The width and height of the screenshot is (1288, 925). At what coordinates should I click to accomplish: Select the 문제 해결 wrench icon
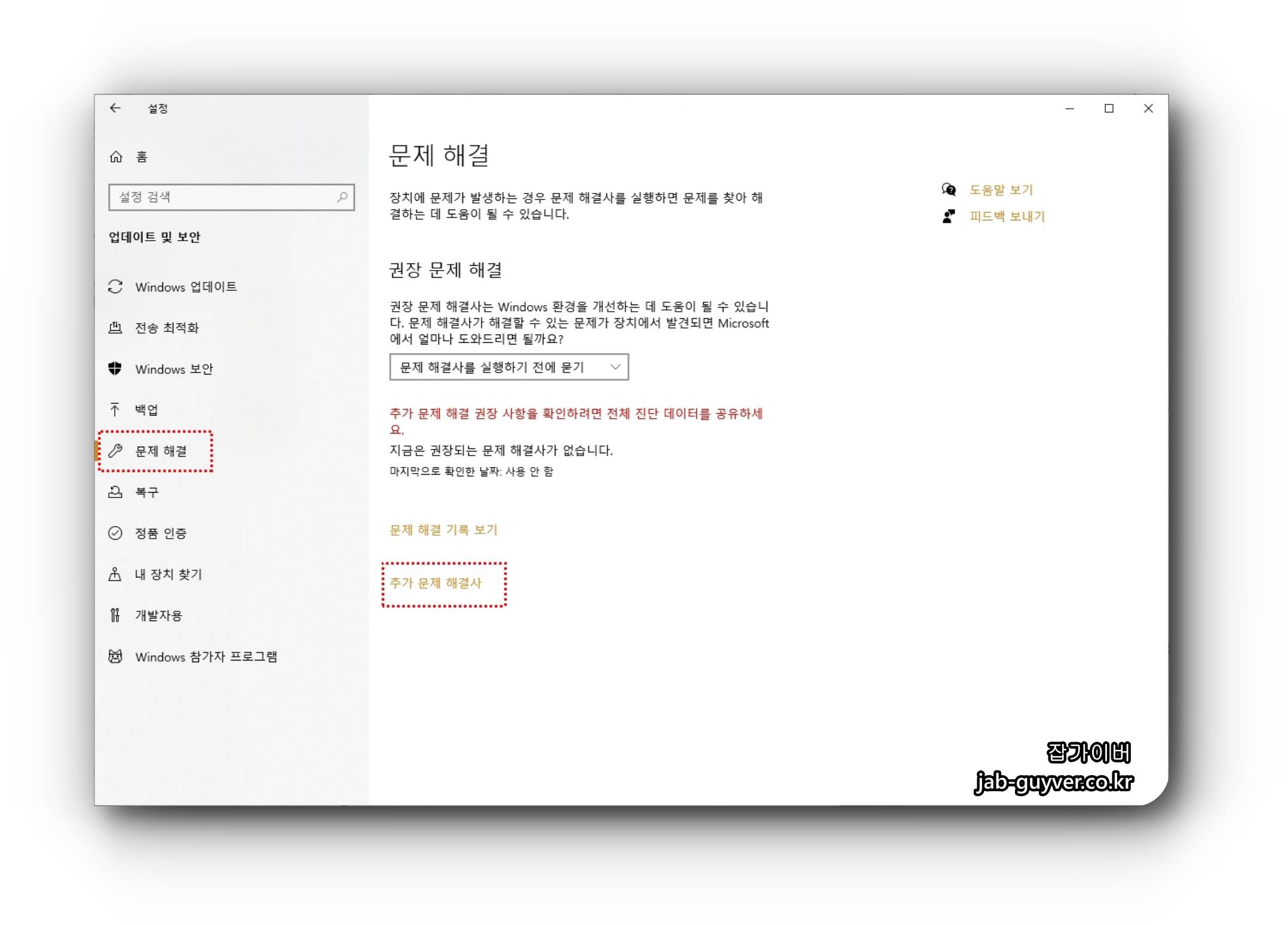pos(115,451)
